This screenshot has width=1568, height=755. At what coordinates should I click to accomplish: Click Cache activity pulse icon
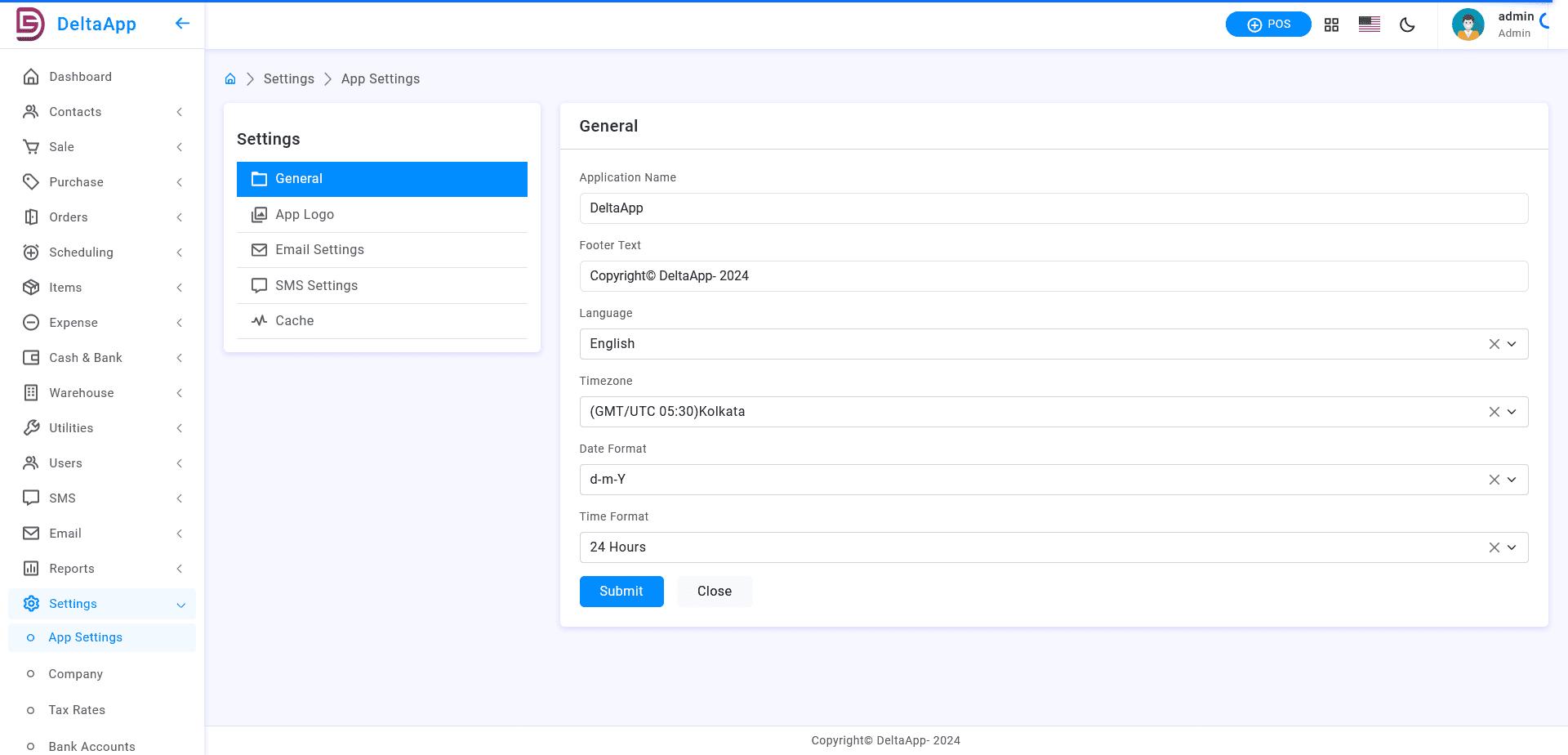point(259,321)
